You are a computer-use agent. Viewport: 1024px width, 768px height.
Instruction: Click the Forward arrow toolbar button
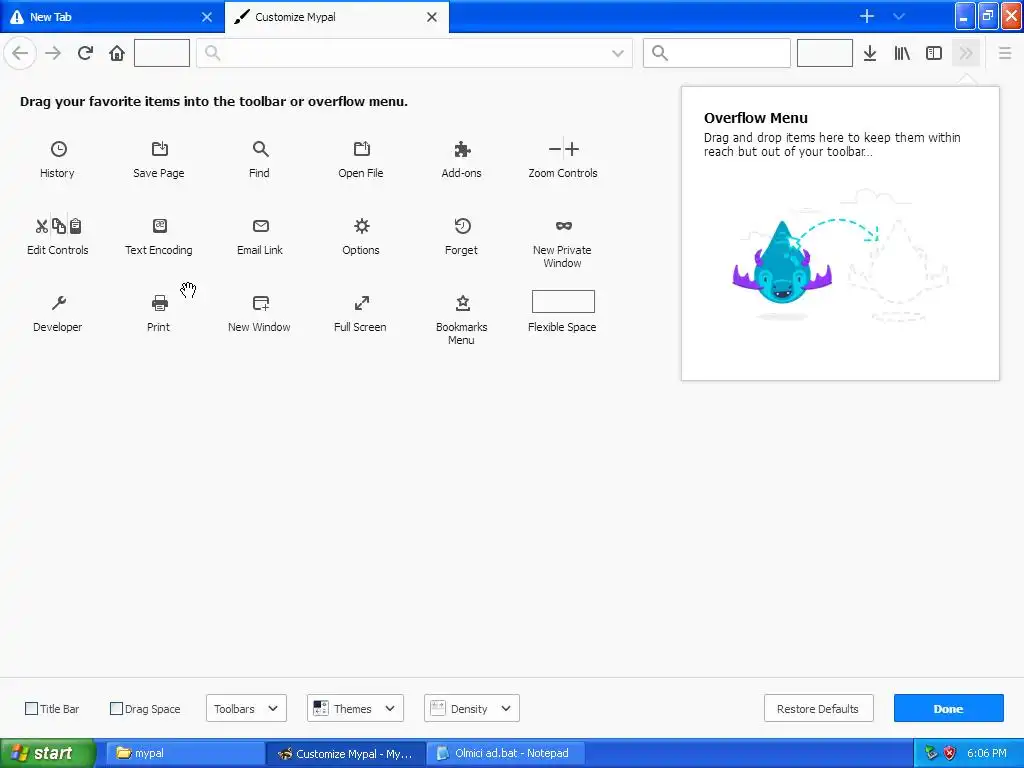pyautogui.click(x=53, y=53)
